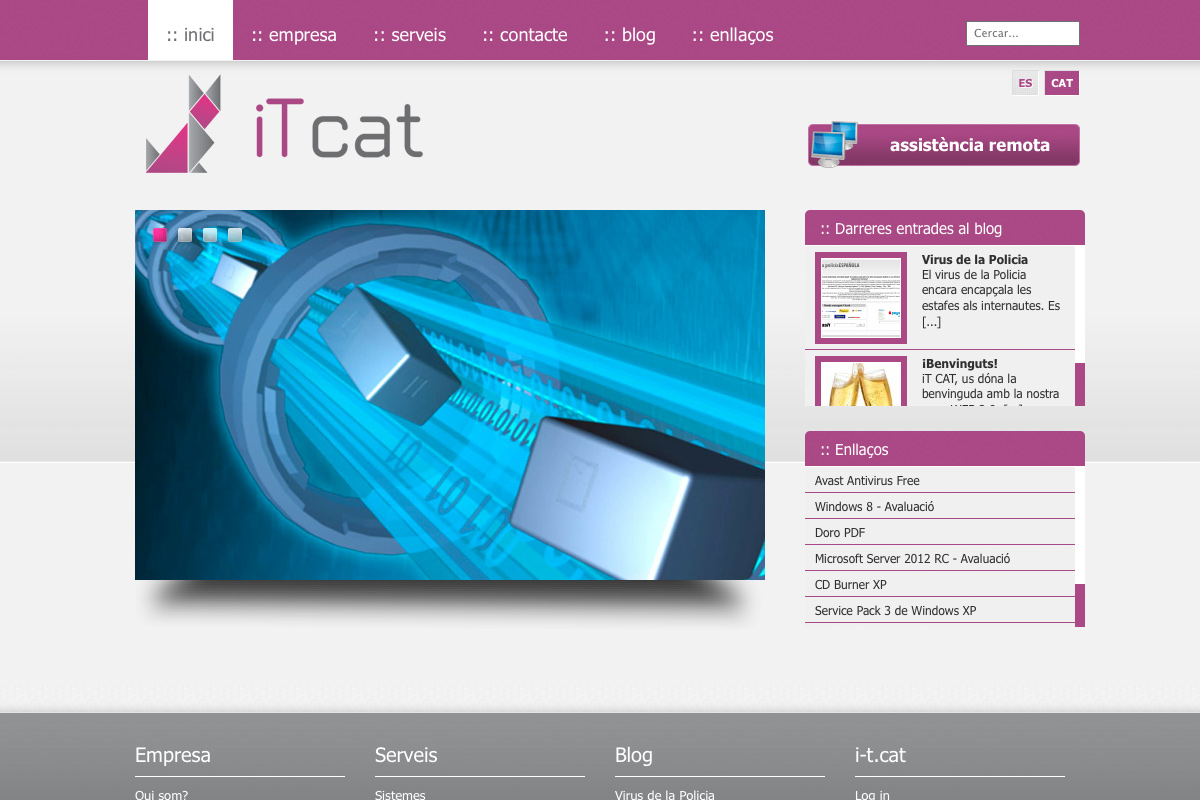The height and width of the screenshot is (800, 1200).
Task: Select the first pink slider indicator
Action: point(160,235)
